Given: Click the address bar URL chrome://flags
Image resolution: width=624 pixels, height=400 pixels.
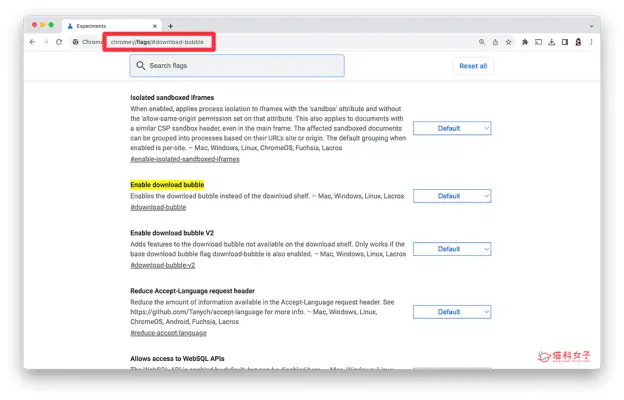Looking at the screenshot, I should tap(157, 42).
